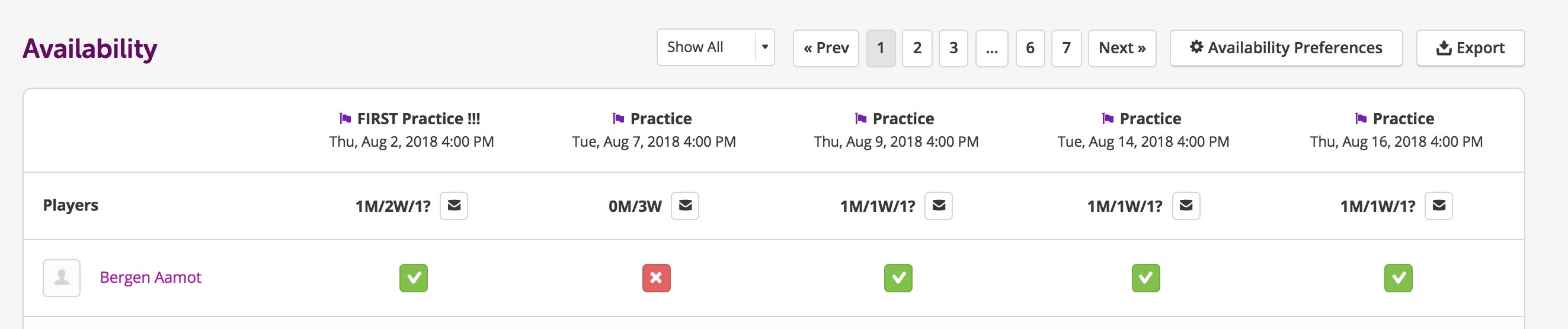The width and height of the screenshot is (1568, 329).
Task: Toggle red unavailable mark for Aug 7
Action: click(656, 278)
